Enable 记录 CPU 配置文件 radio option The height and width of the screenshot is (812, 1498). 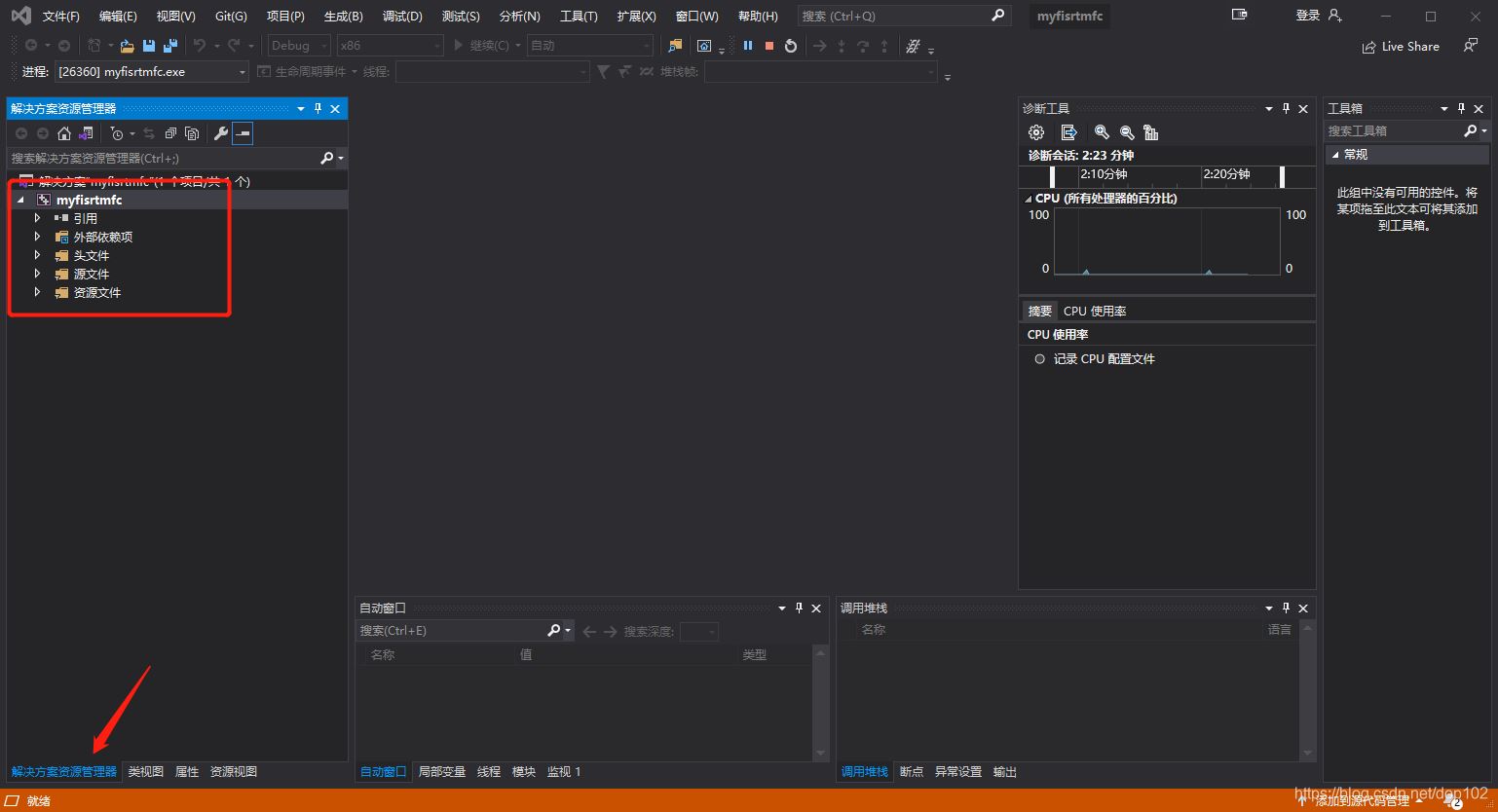click(1040, 359)
